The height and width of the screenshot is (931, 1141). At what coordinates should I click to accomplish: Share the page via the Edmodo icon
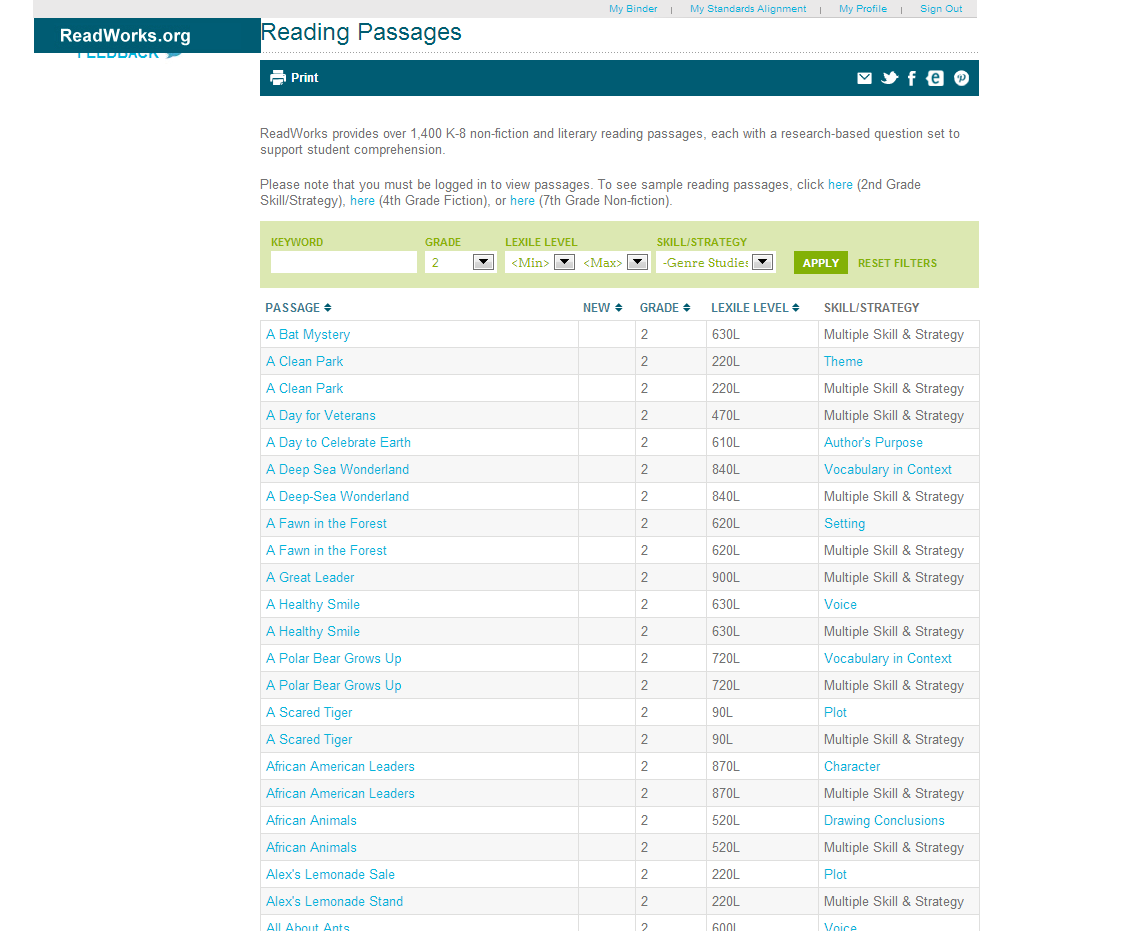click(935, 77)
